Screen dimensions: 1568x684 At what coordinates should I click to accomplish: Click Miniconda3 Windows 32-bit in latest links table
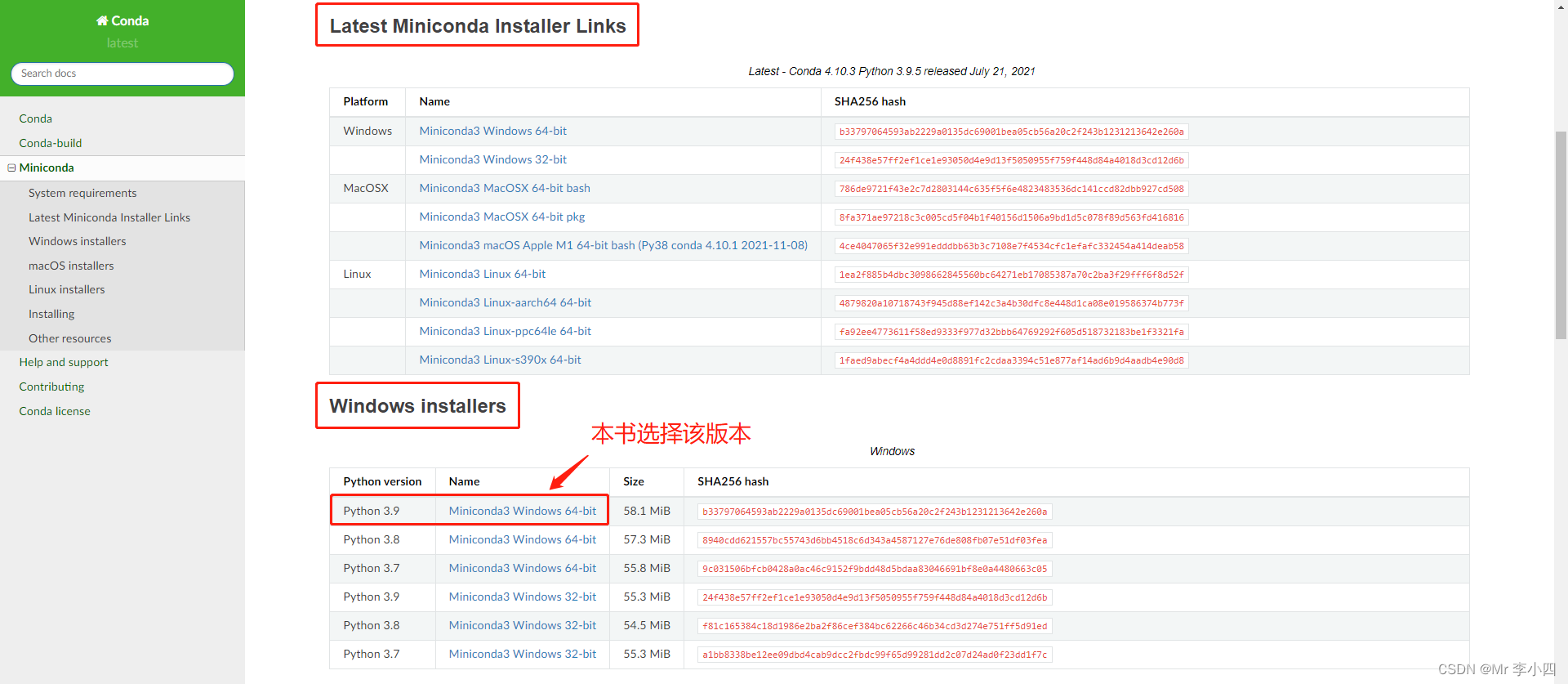tap(493, 159)
